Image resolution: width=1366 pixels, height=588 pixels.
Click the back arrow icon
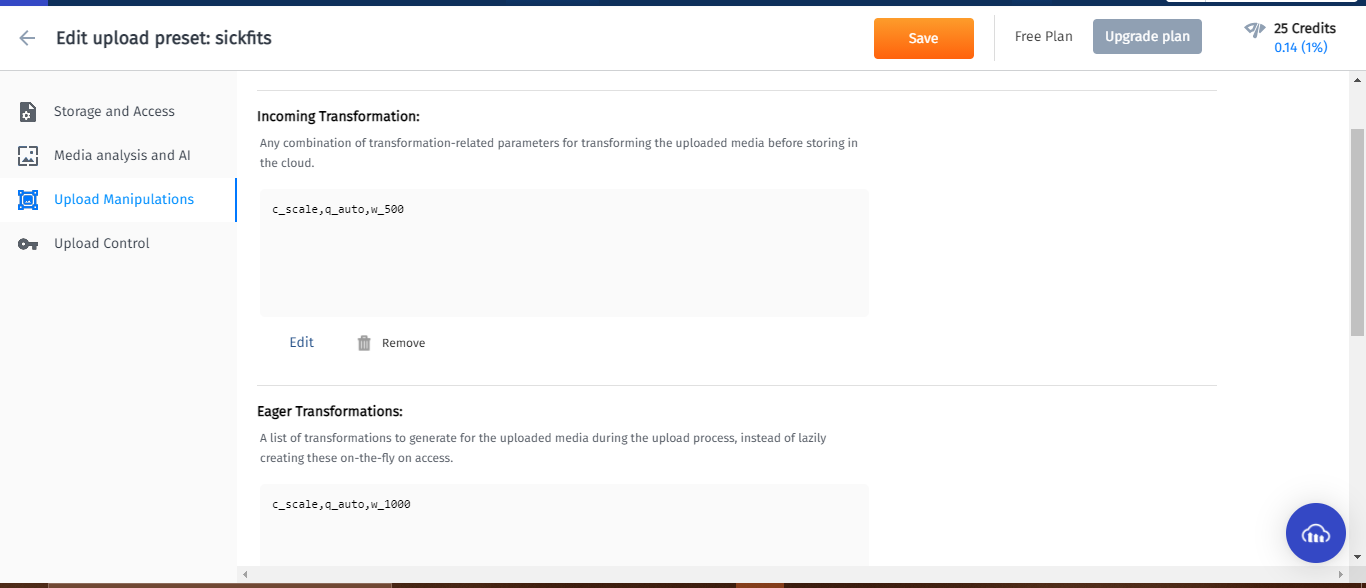pyautogui.click(x=27, y=38)
